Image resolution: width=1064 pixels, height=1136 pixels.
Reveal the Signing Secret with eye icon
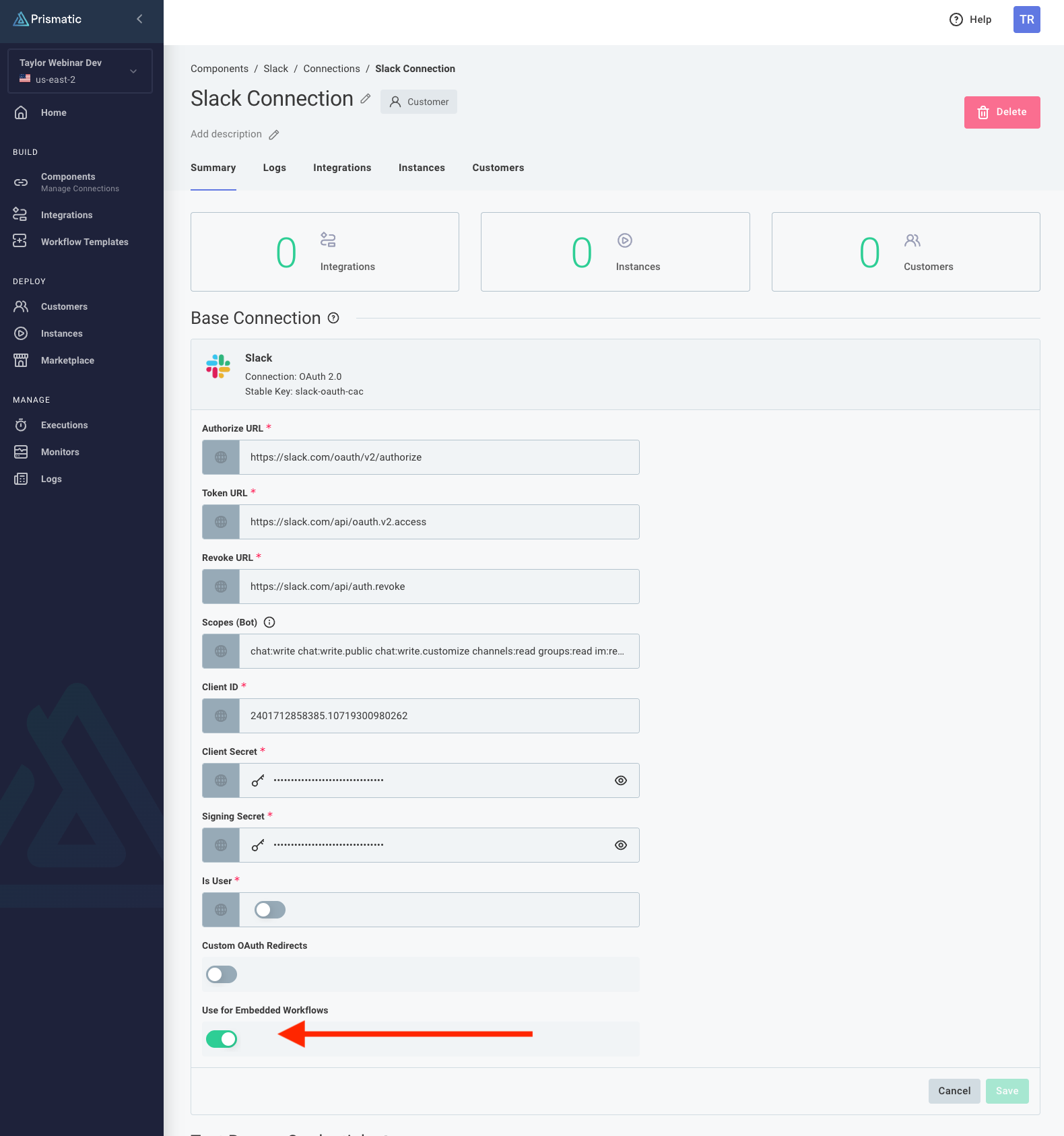(x=621, y=845)
